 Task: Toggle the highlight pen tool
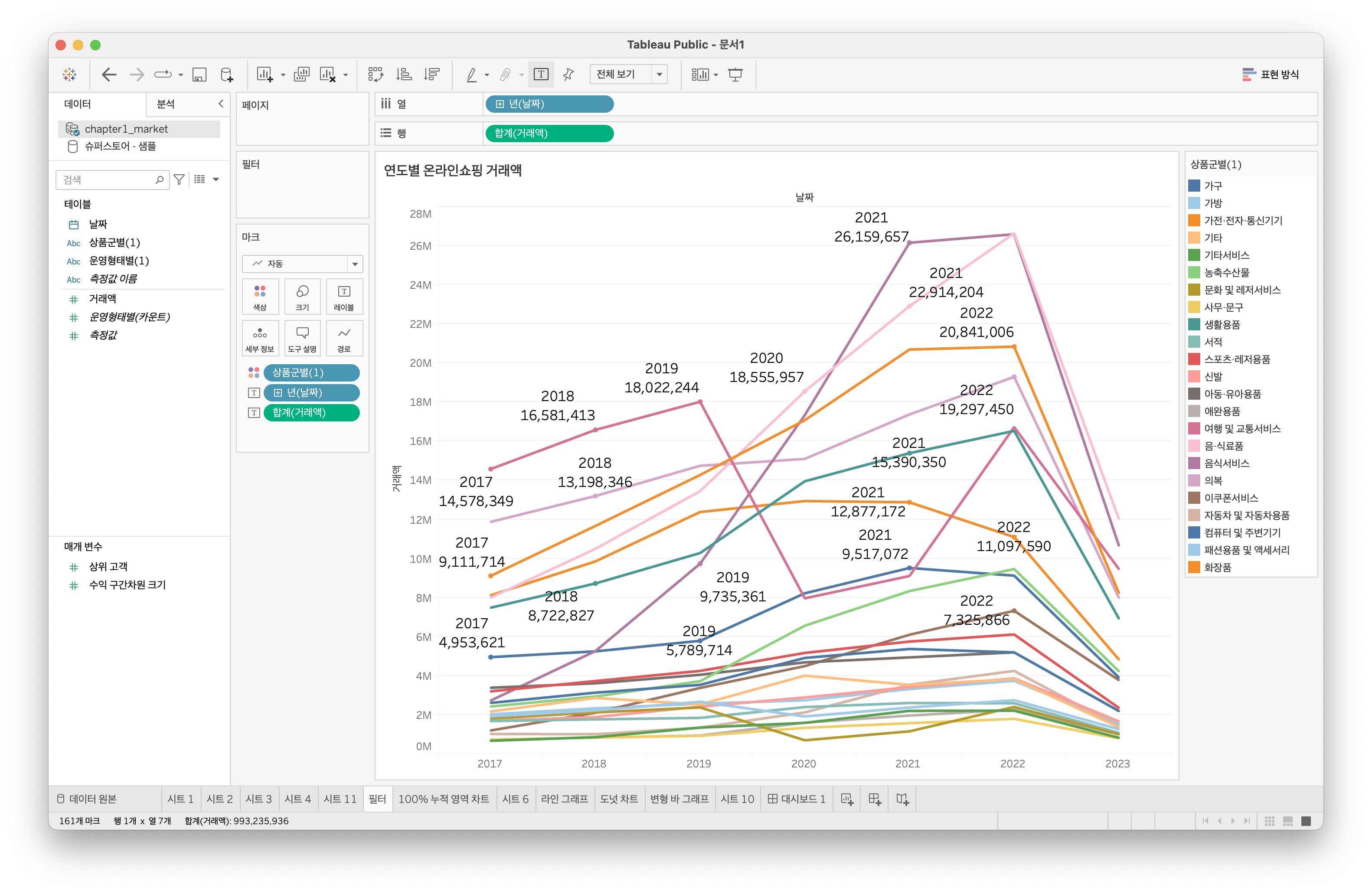pyautogui.click(x=471, y=75)
